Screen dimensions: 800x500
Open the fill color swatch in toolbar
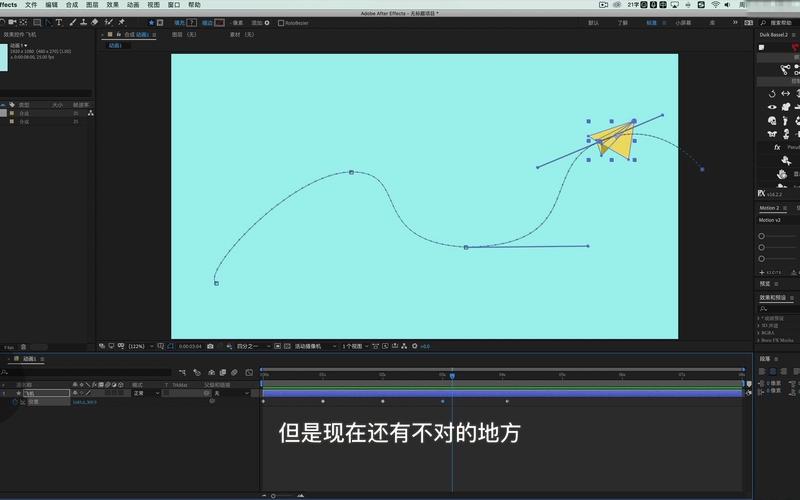click(x=191, y=22)
